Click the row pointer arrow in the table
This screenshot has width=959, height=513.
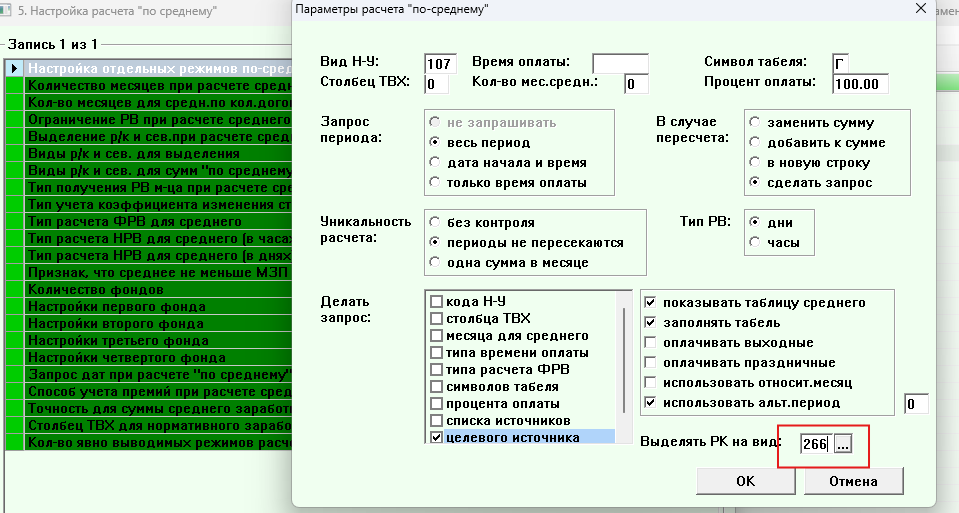click(x=14, y=69)
